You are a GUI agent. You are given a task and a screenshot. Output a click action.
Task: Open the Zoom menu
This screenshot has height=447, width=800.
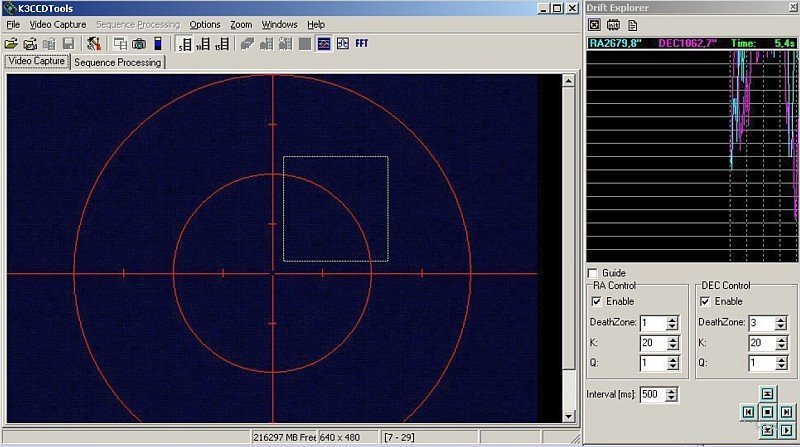241,24
